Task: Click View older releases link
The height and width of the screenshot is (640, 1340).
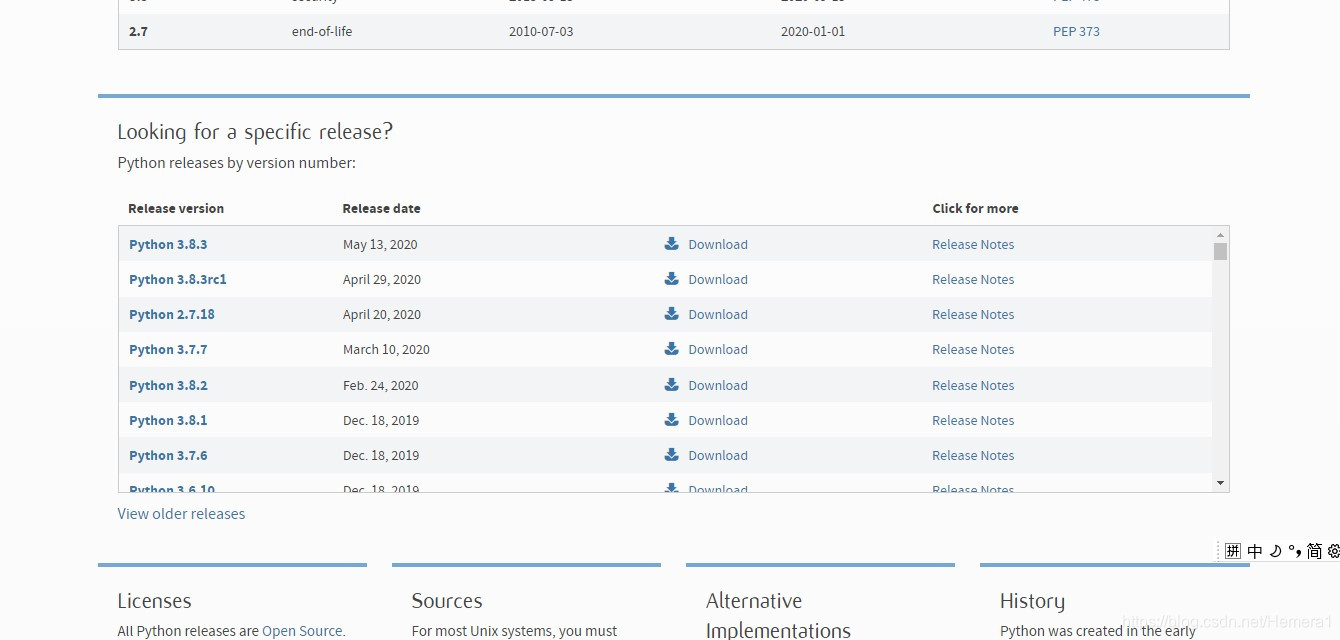Action: coord(181,513)
